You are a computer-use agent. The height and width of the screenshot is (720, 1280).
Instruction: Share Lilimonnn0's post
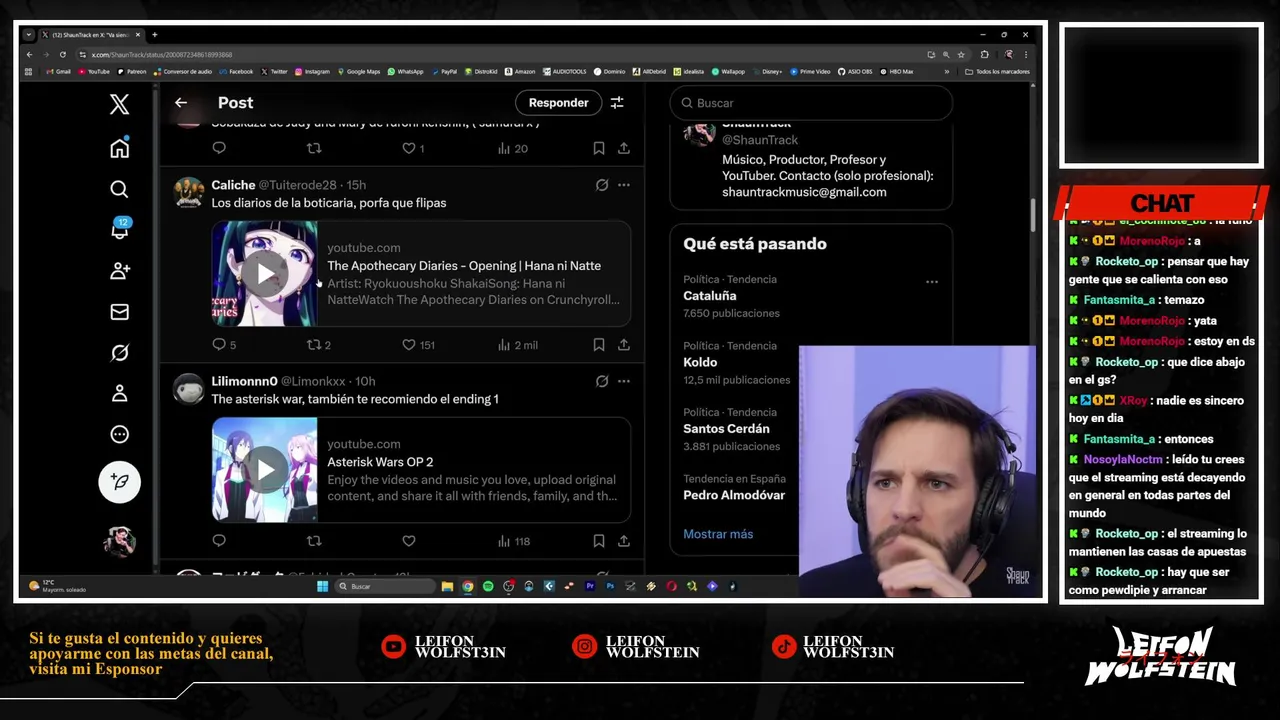pos(623,540)
